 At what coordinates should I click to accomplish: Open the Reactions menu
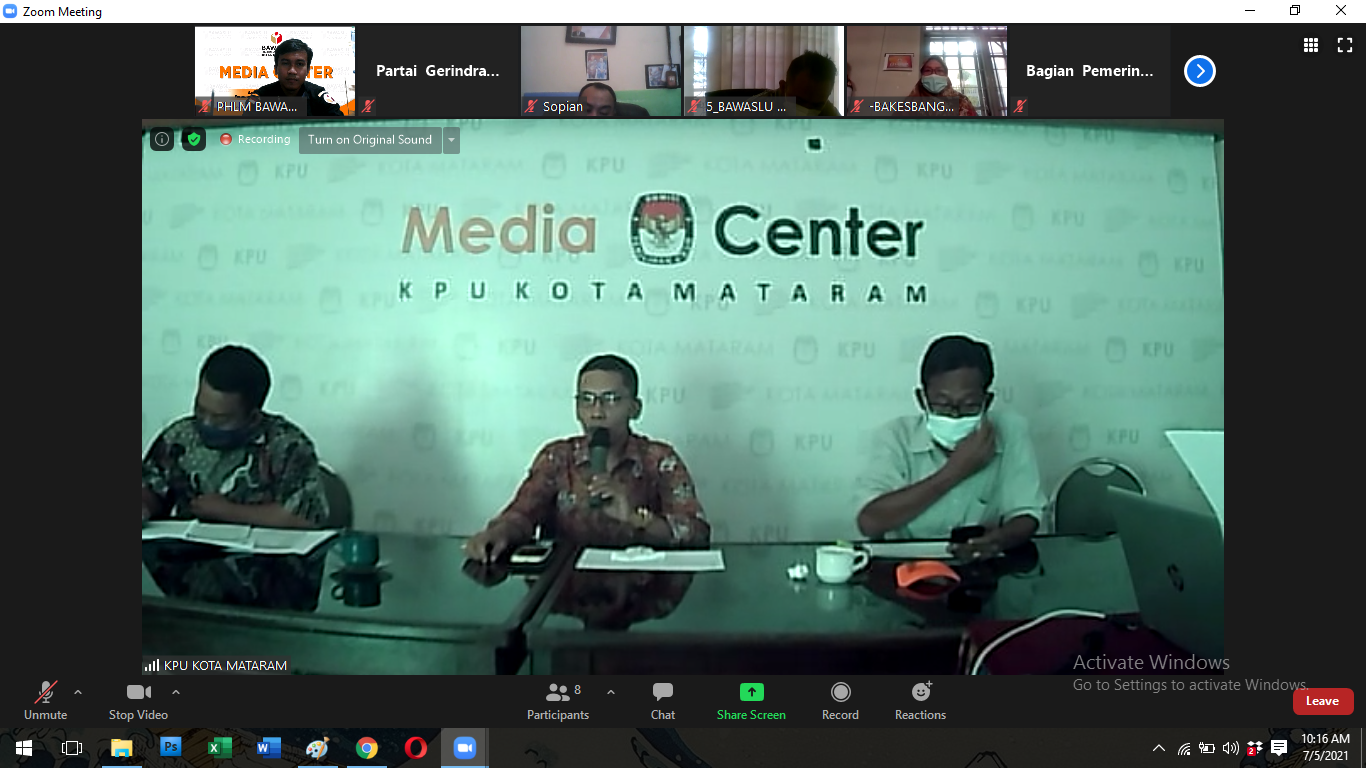(x=920, y=701)
